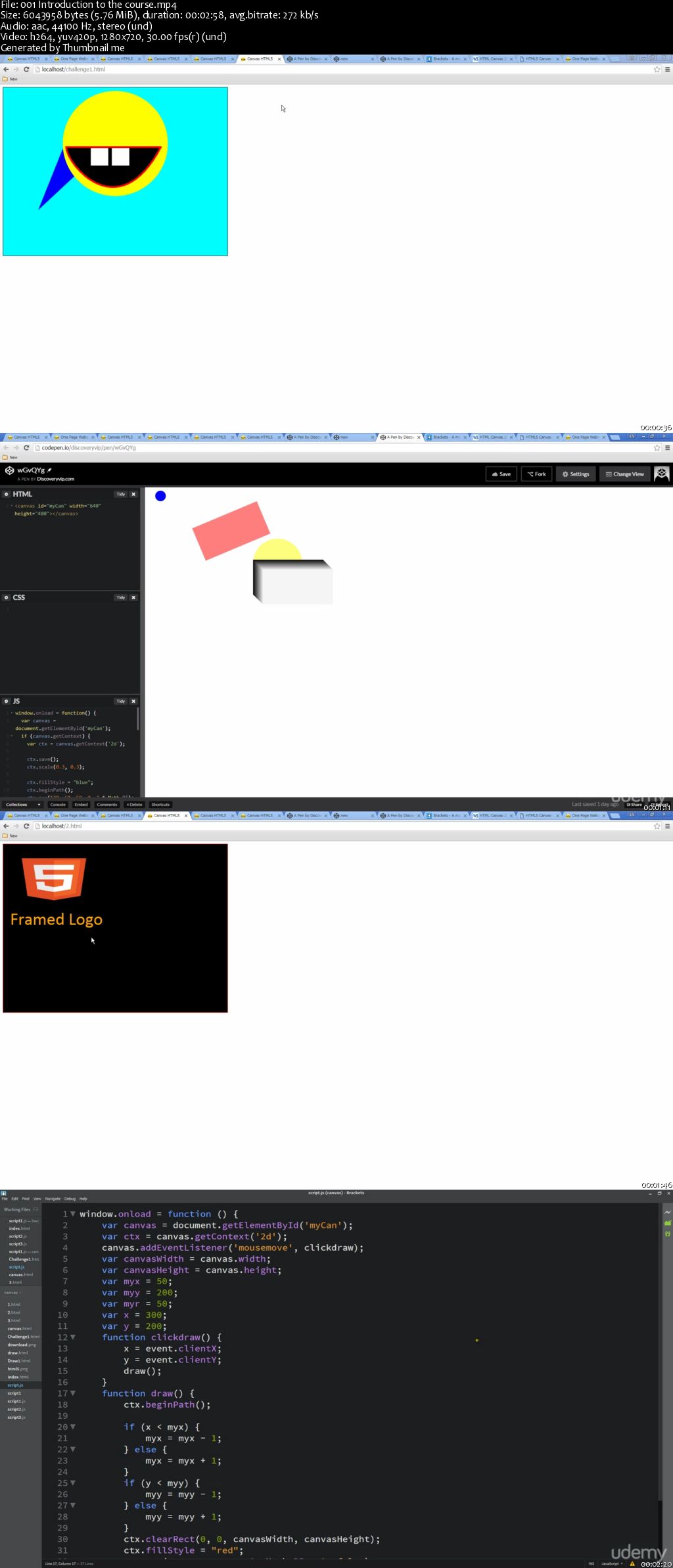Open the Edit menu in Brackets
Image resolution: width=673 pixels, height=1568 pixels.
tap(14, 1198)
